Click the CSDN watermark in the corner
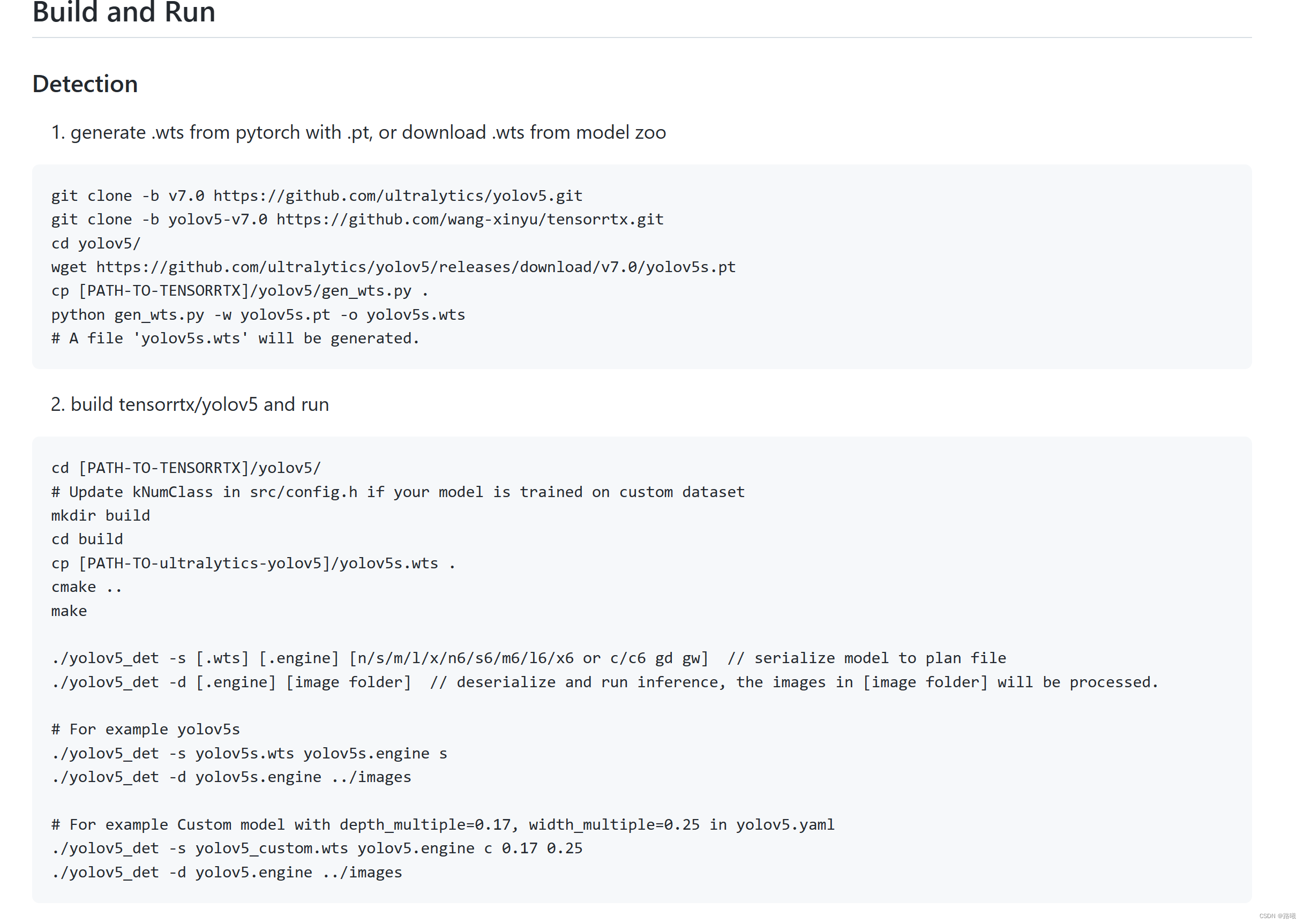 [x=1277, y=916]
